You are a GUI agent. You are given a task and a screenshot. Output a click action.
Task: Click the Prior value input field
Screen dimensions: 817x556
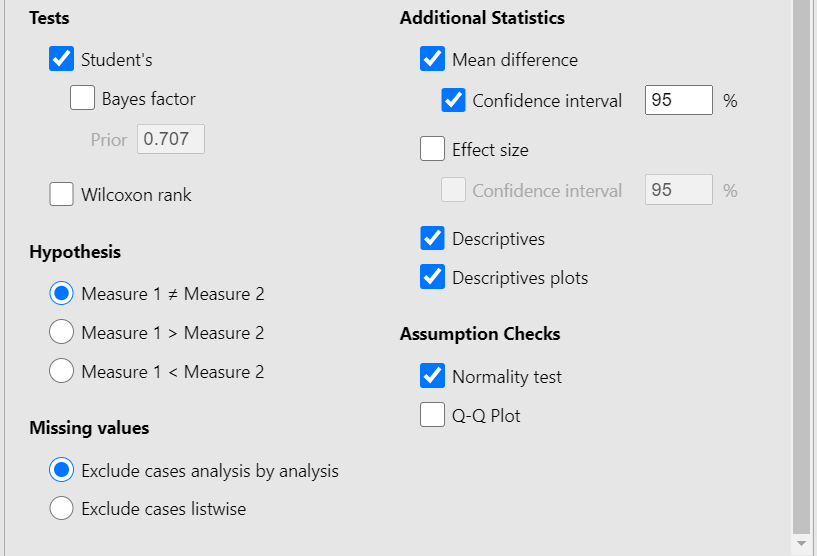coord(171,139)
